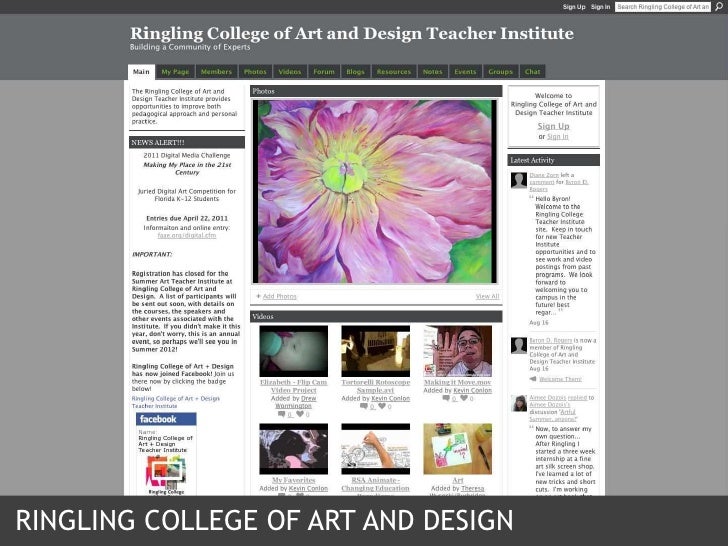The width and height of the screenshot is (728, 546).
Task: Click the Facebook badge logo
Action: pos(158,419)
